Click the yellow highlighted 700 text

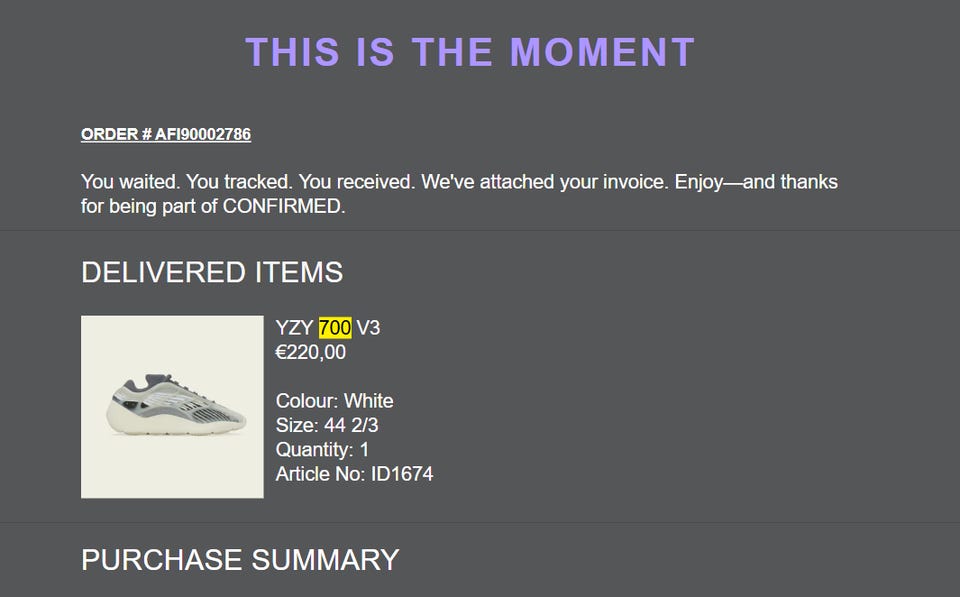pos(335,328)
